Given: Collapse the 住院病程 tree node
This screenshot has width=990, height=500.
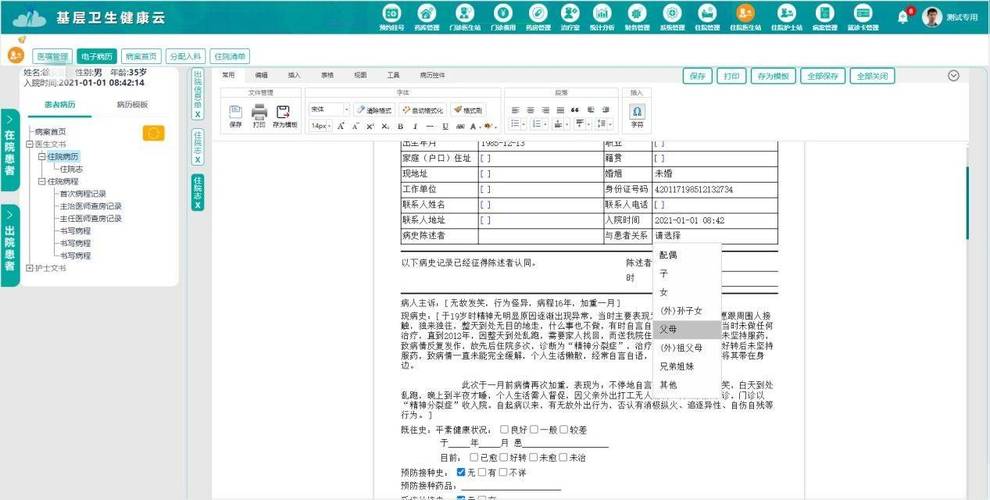Looking at the screenshot, I should point(42,181).
